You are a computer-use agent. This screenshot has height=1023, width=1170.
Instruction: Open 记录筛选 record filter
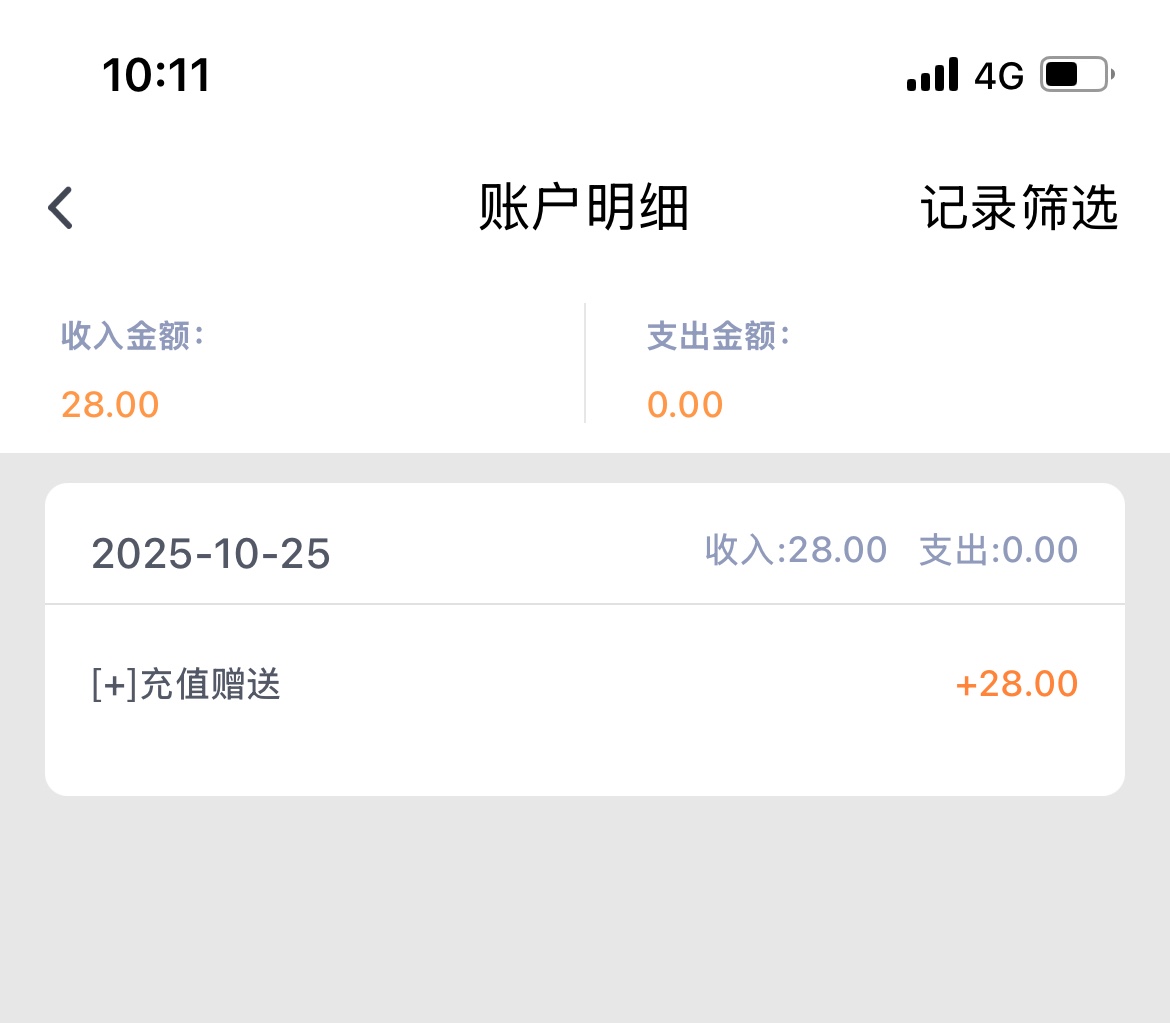[x=1019, y=209]
